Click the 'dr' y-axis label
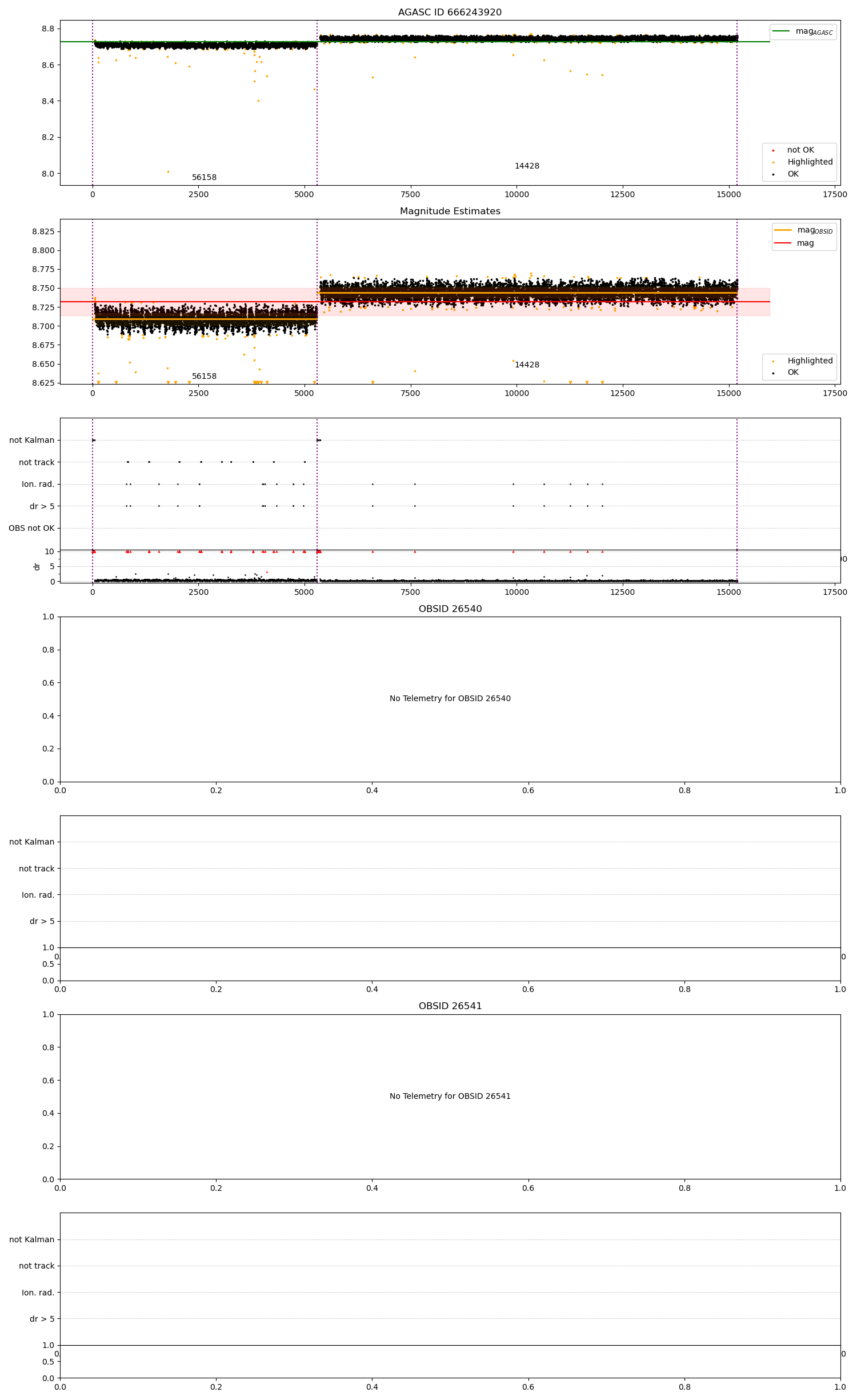857x1400 pixels. 37,566
